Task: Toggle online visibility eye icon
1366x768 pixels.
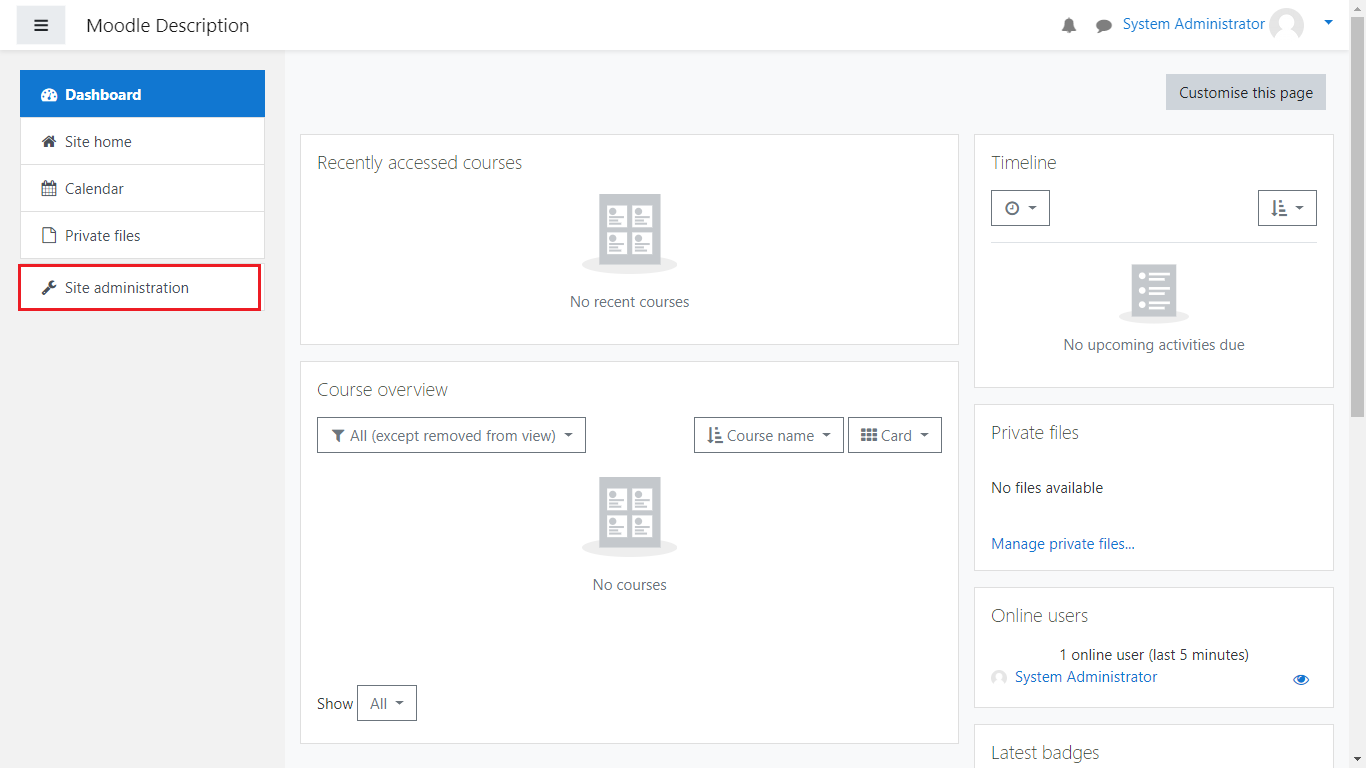Action: [1300, 679]
